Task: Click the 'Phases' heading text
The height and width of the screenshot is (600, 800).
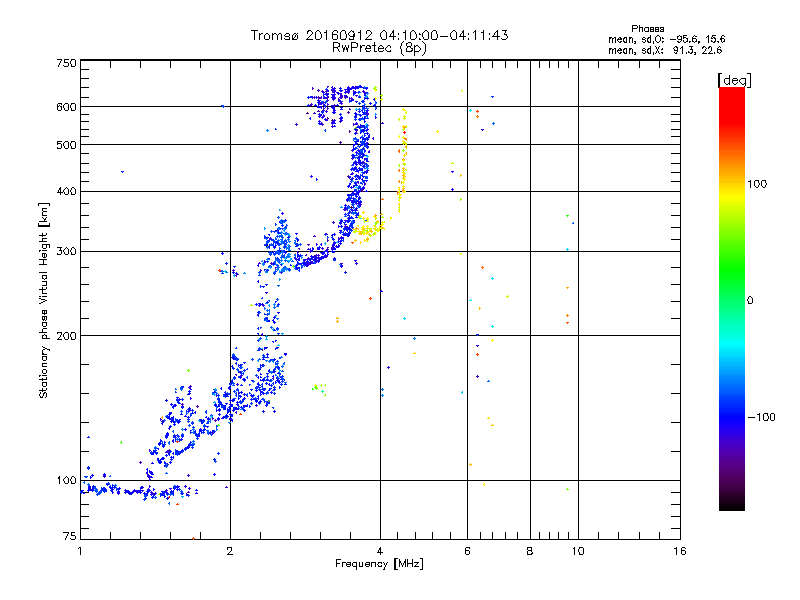Action: [647, 29]
